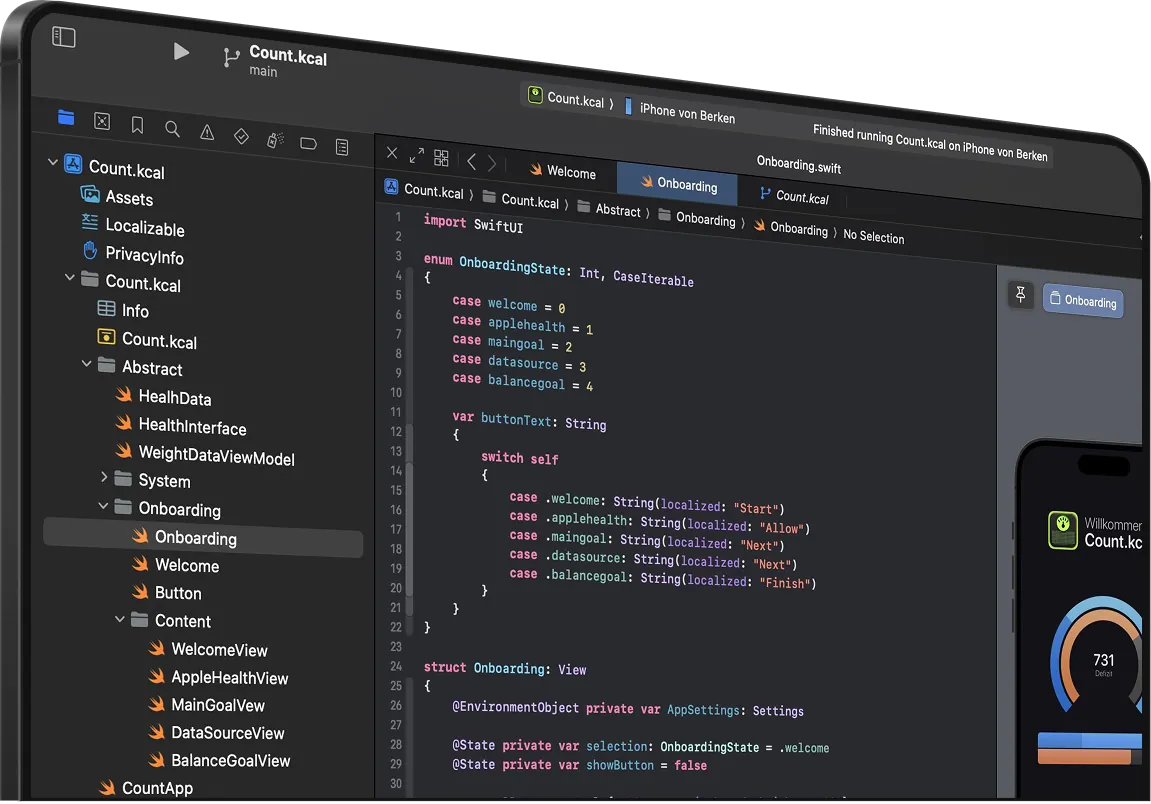This screenshot has width=1151, height=804.
Task: Select the Project navigator folder icon
Action: [66, 117]
